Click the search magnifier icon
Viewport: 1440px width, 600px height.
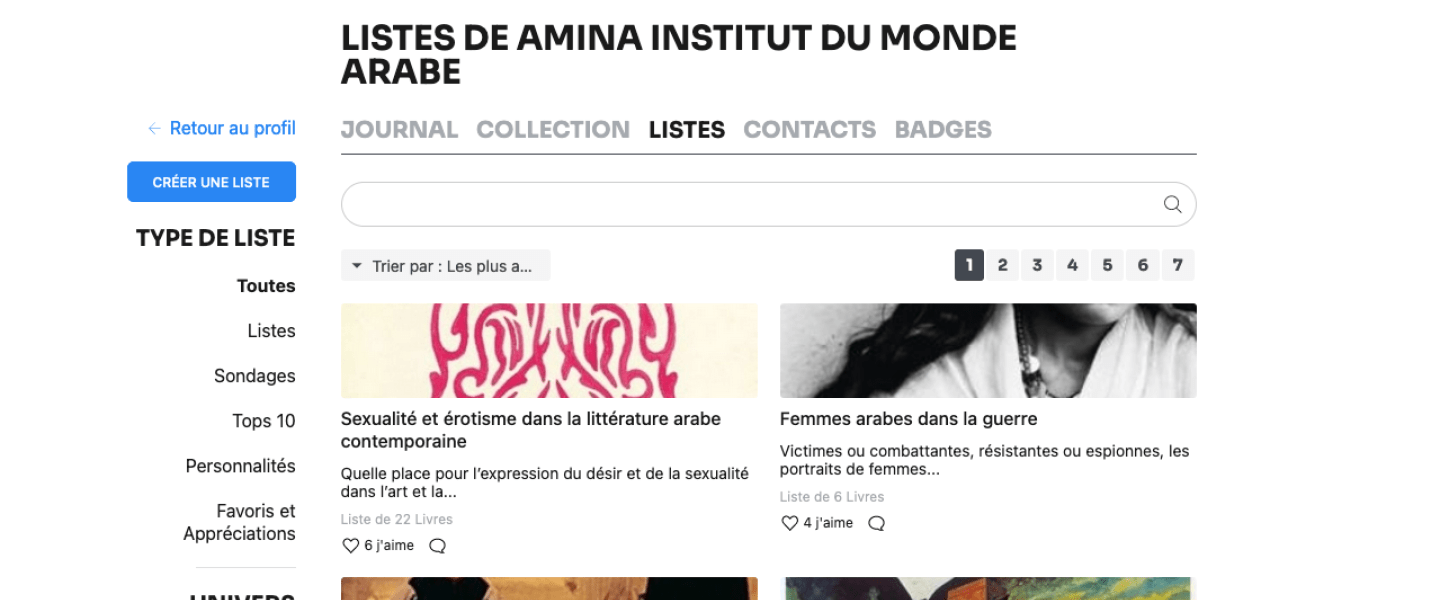tap(1172, 204)
